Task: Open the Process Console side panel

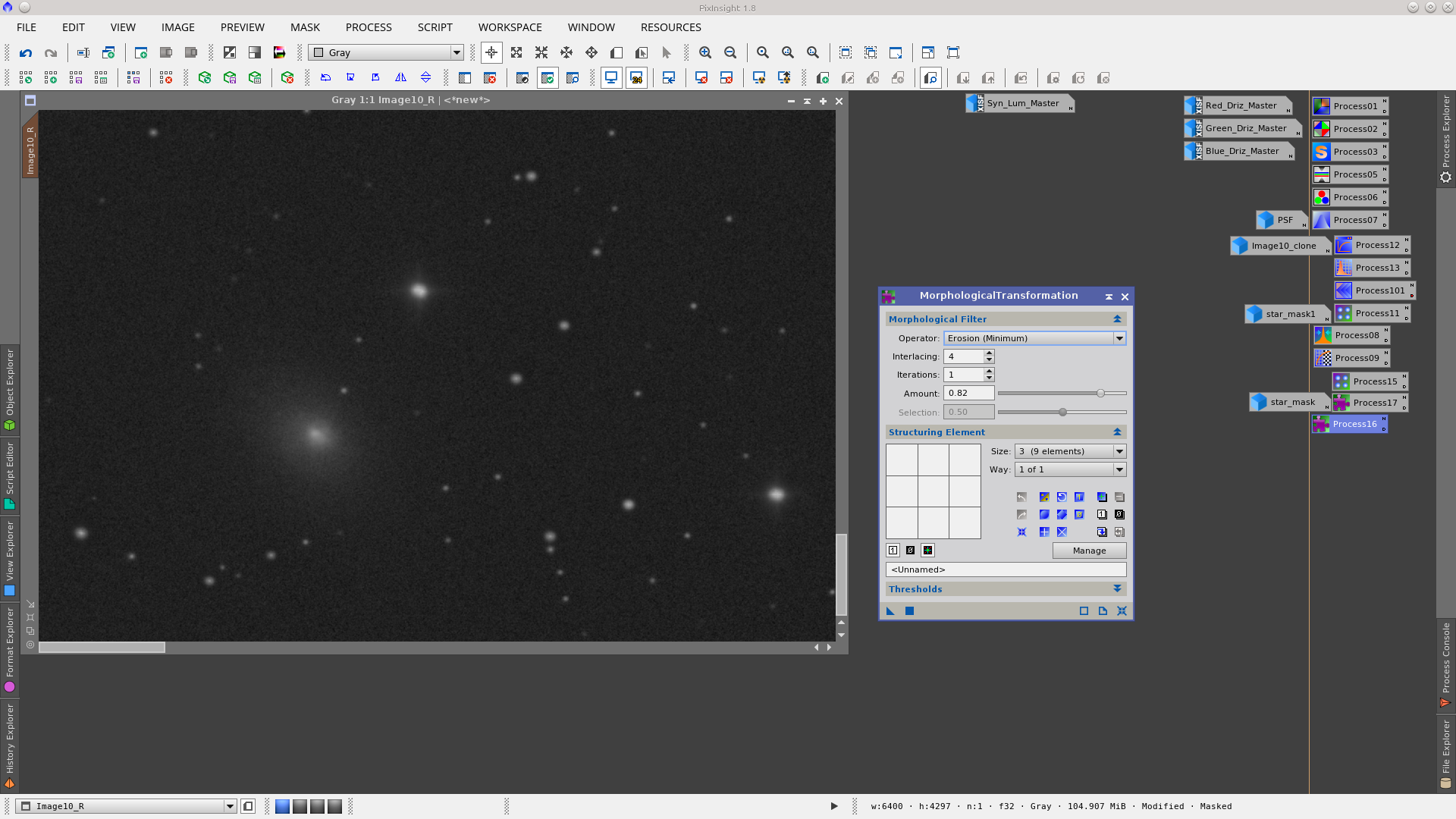Action: (x=1447, y=667)
